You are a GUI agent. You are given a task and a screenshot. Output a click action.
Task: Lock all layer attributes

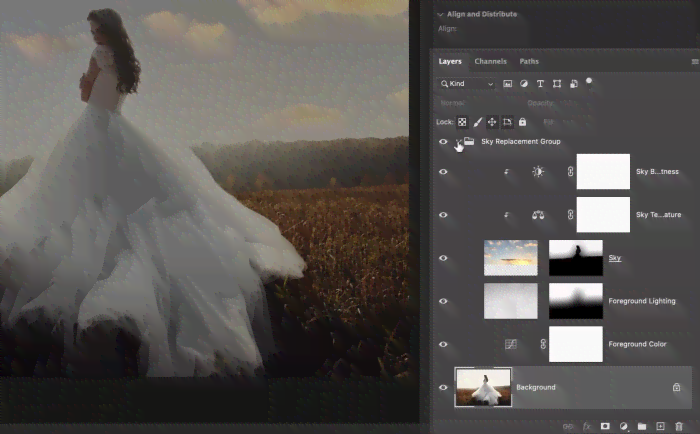coord(522,121)
